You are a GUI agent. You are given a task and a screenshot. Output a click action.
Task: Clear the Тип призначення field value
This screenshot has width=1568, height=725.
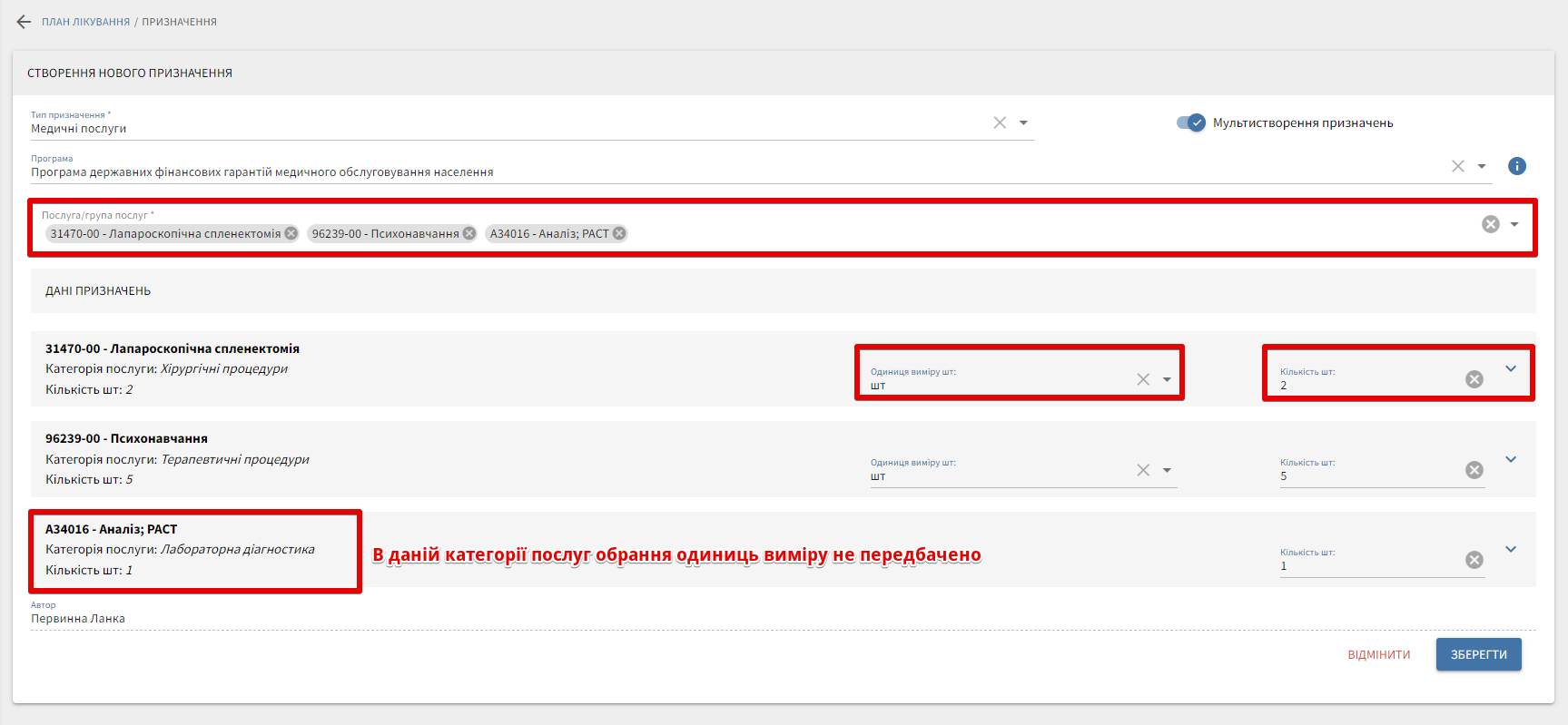999,122
